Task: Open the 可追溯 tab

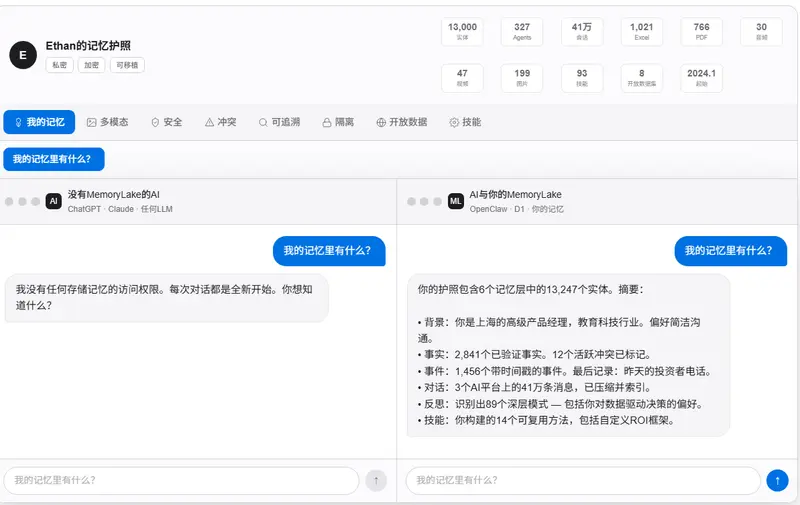Action: (279, 122)
